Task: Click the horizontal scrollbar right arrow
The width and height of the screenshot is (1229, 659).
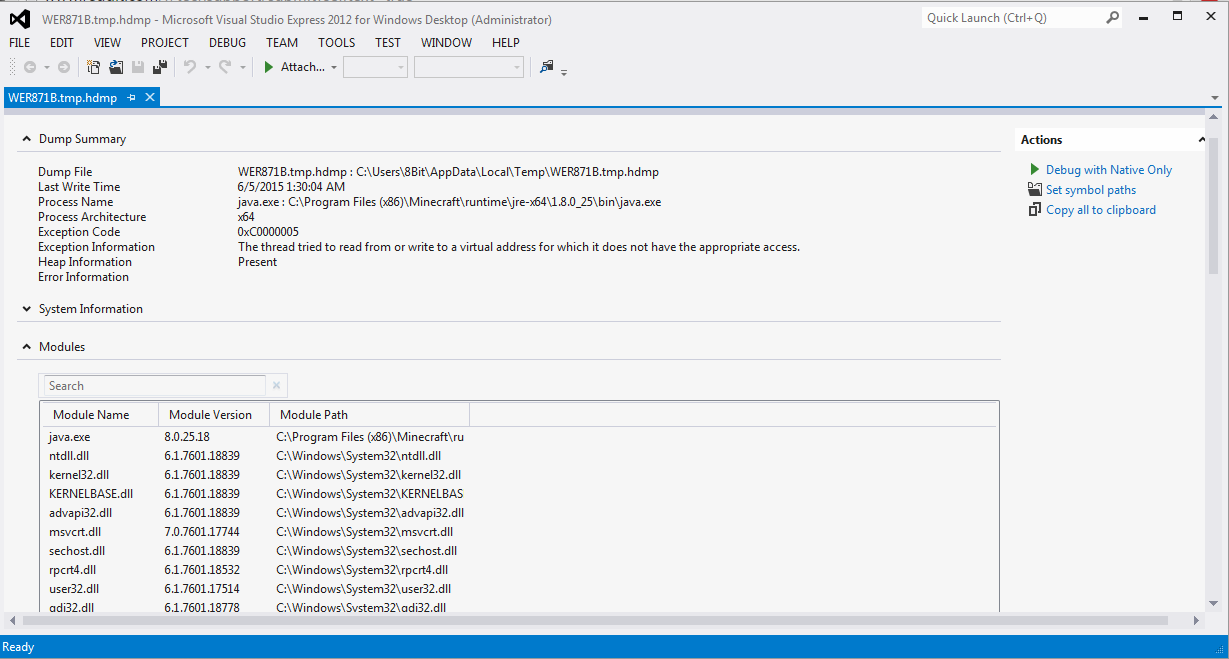Action: click(1196, 621)
